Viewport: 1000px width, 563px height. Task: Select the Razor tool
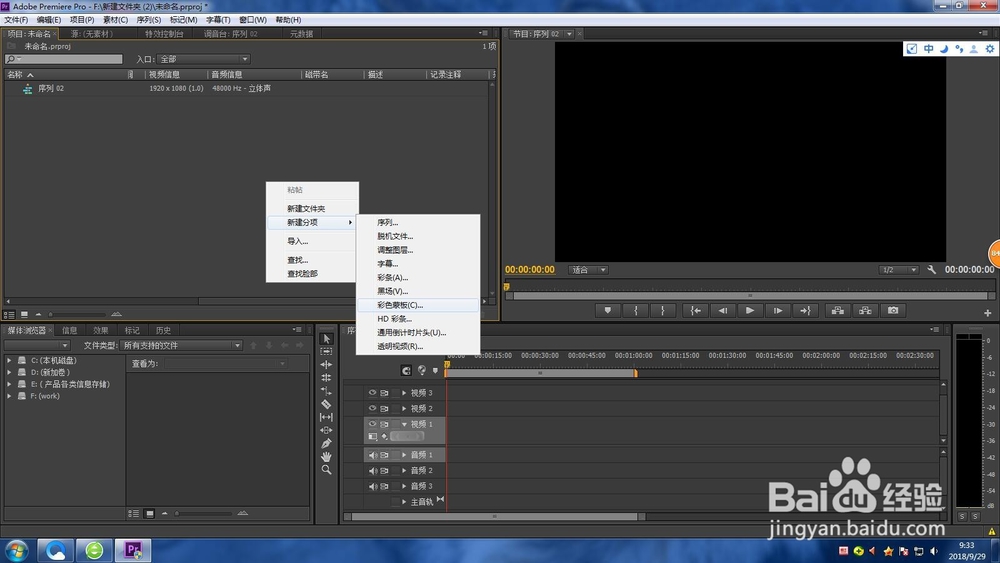[x=327, y=404]
